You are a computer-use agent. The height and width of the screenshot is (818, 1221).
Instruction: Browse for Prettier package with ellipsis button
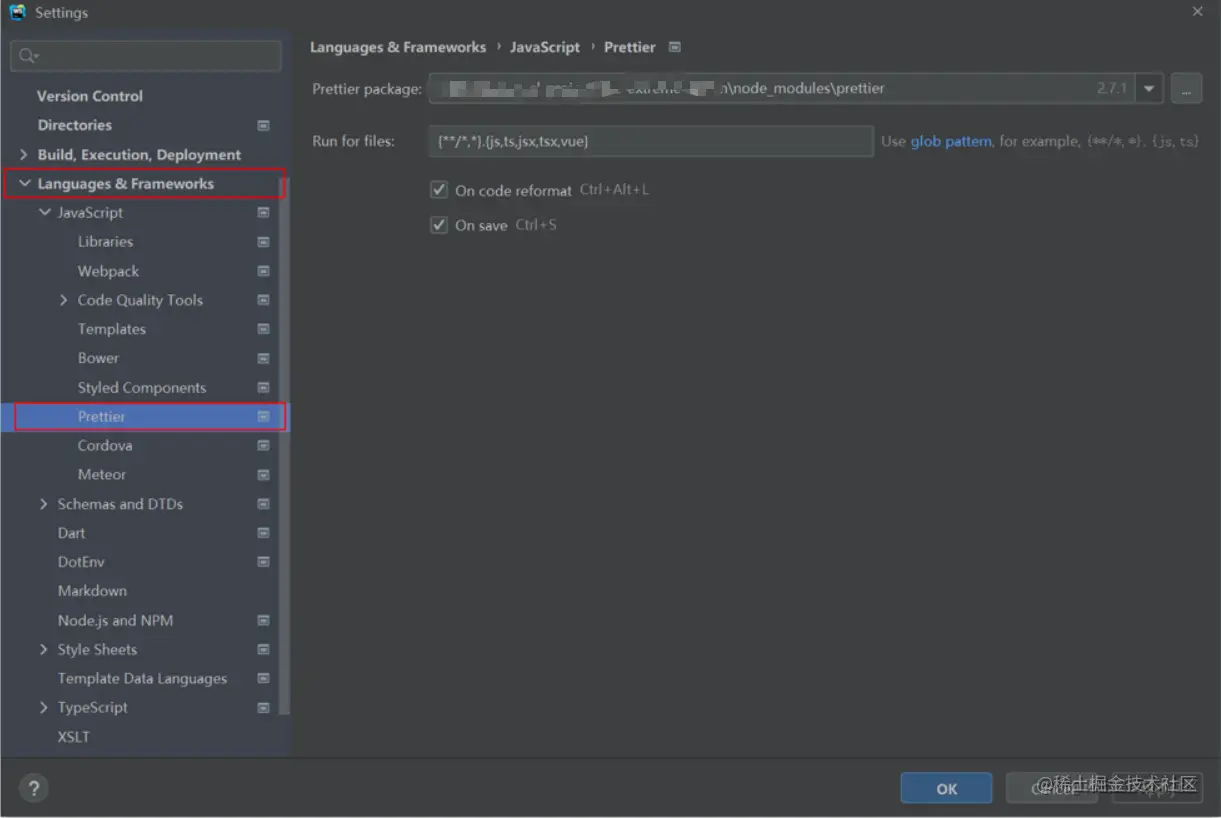point(1186,88)
